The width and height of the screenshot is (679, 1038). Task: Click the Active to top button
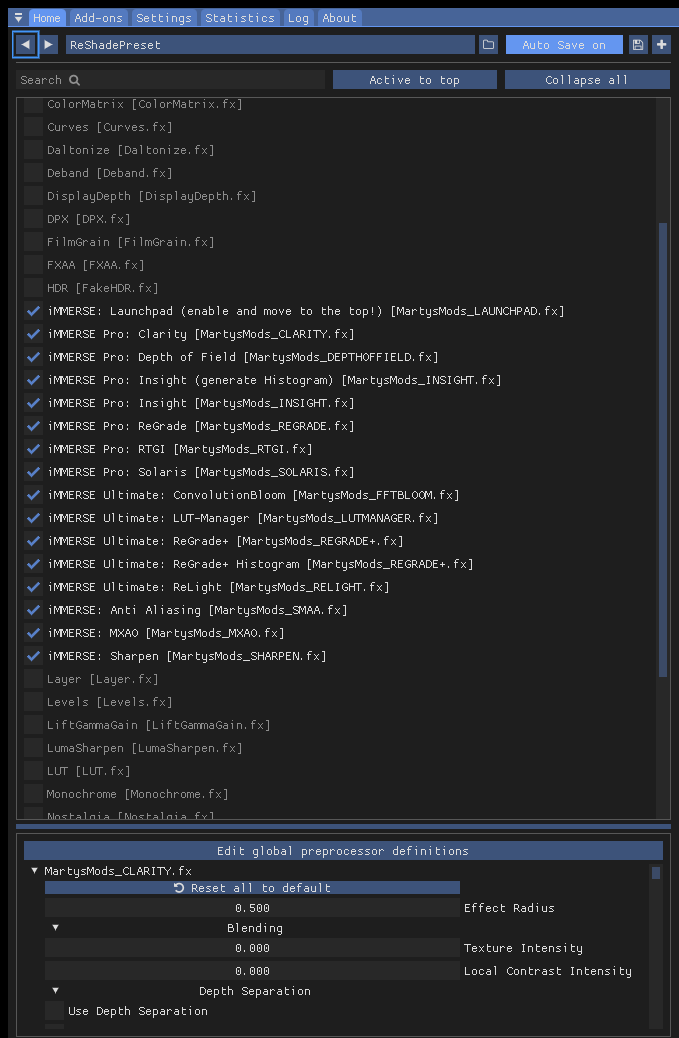click(414, 80)
